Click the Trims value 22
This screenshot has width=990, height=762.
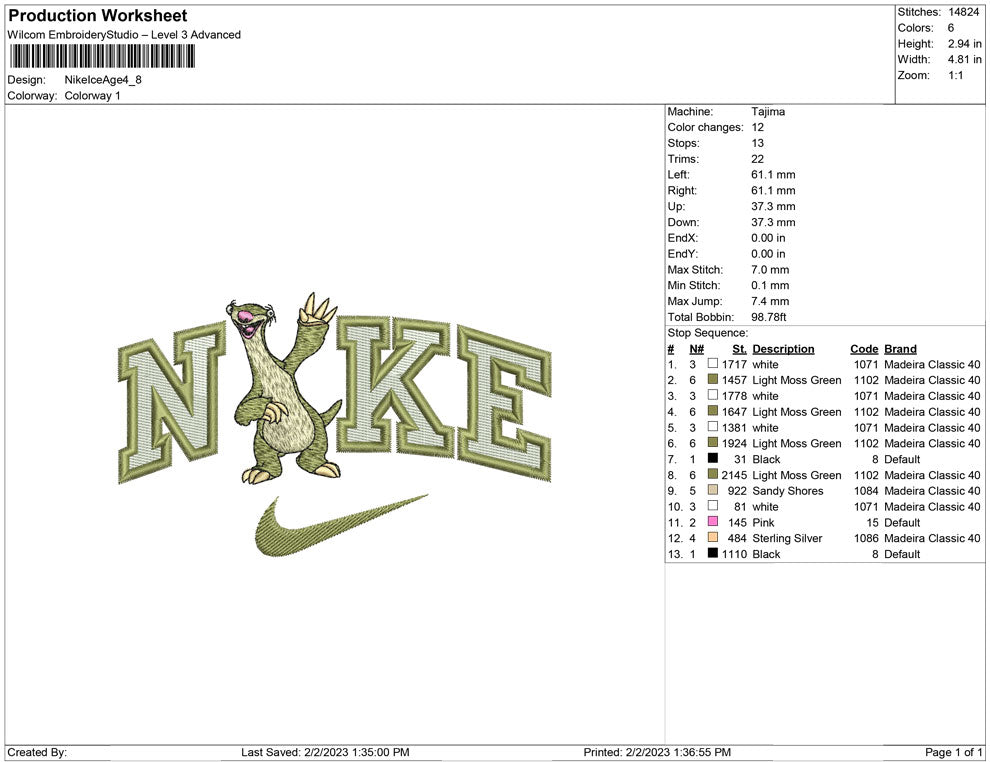[x=758, y=159]
